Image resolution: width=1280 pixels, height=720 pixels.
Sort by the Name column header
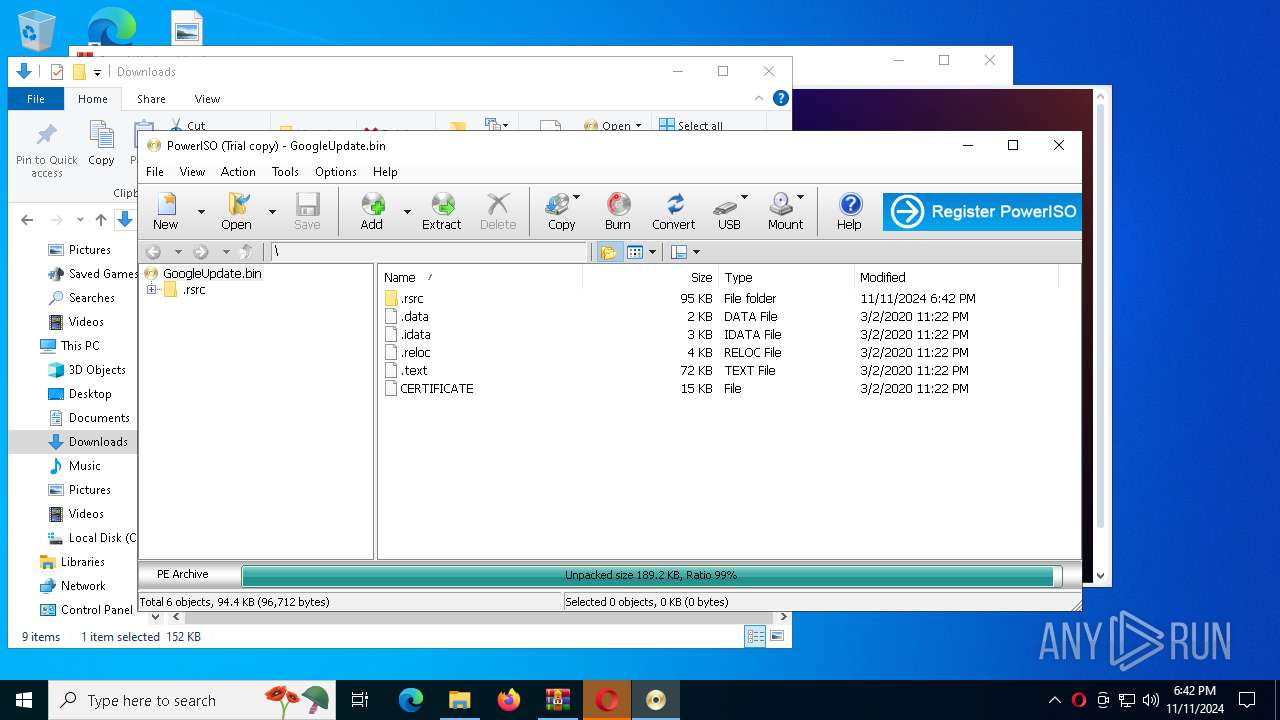click(x=480, y=278)
